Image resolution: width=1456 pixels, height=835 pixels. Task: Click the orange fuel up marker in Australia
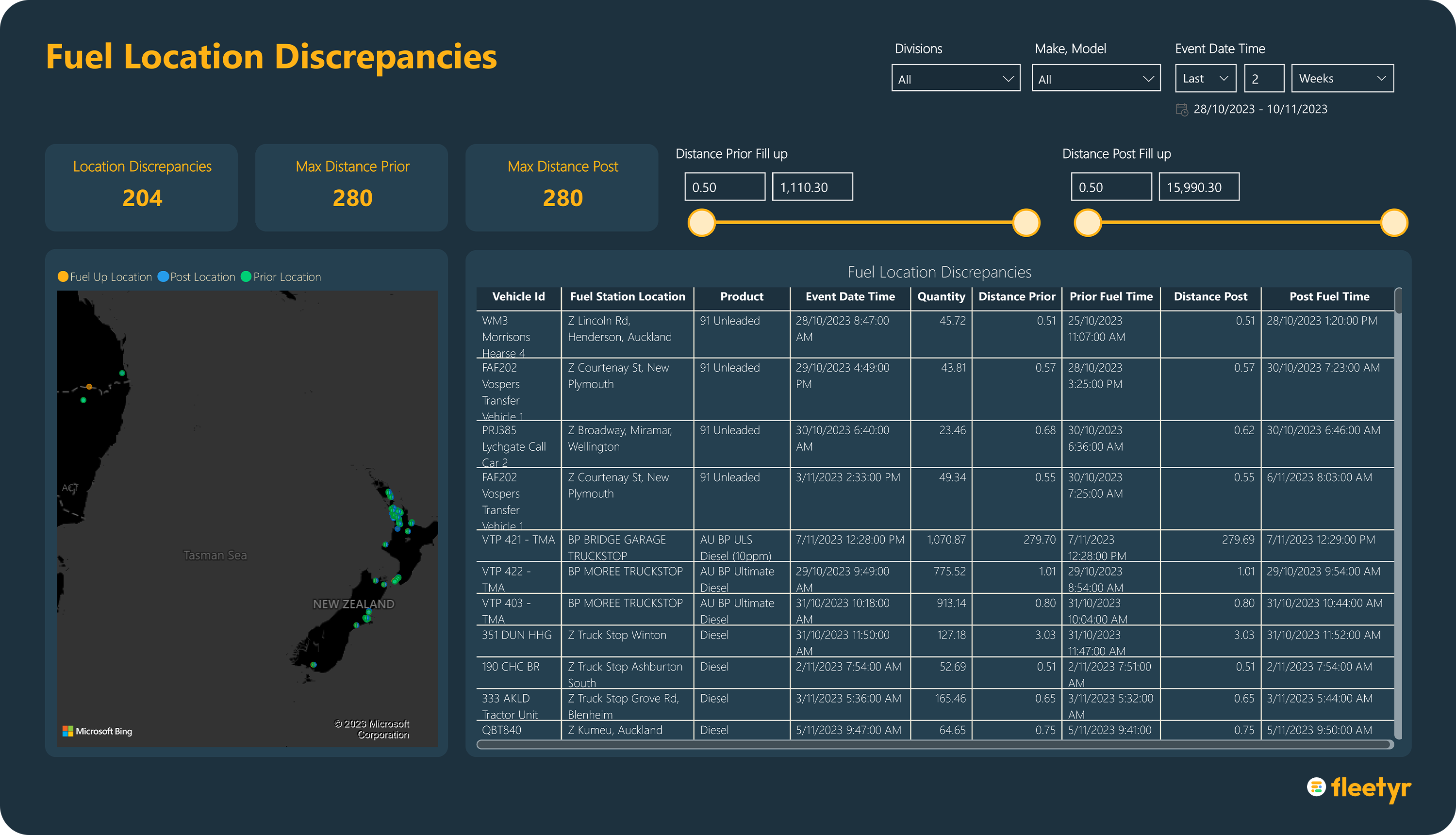[89, 387]
